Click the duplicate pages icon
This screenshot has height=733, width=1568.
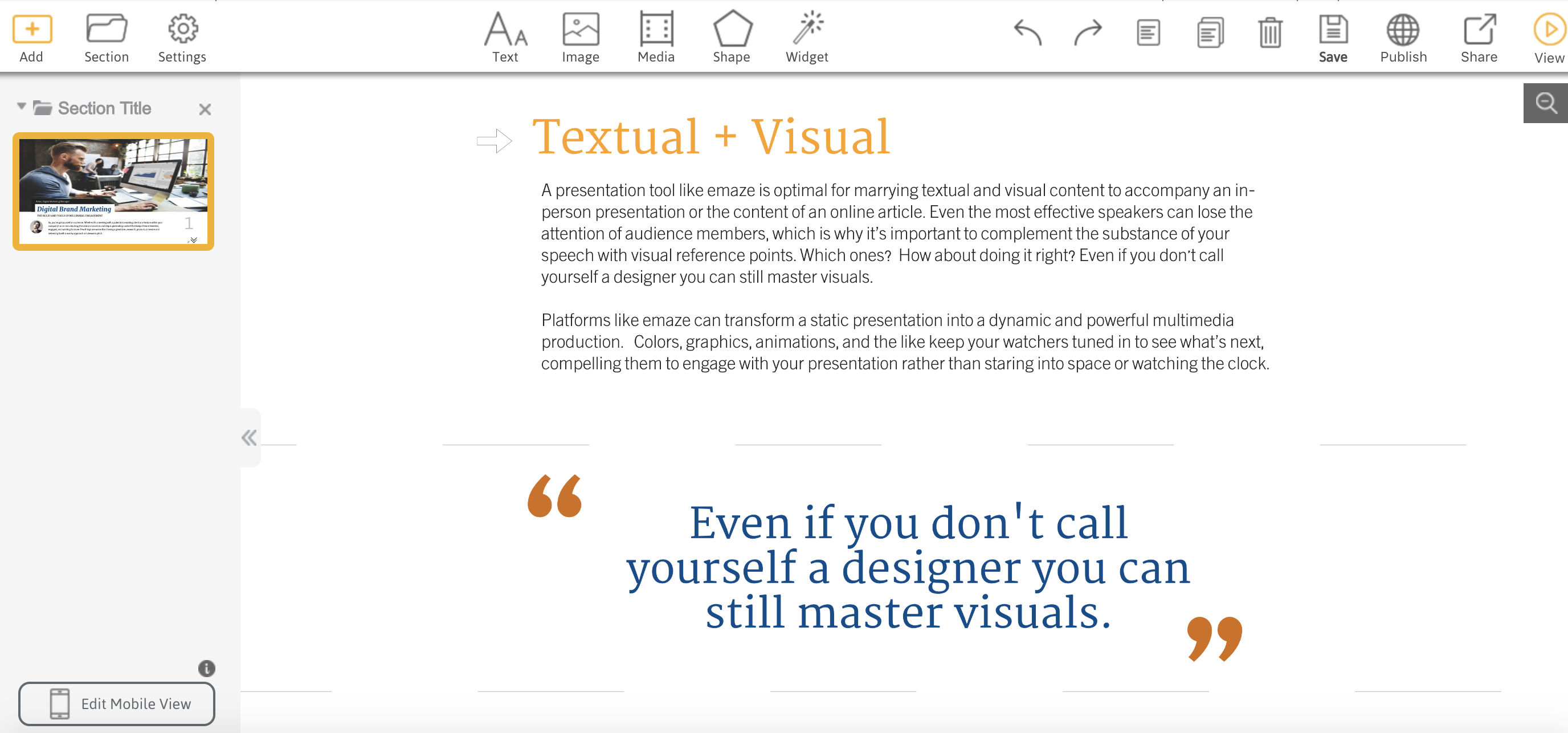pyautogui.click(x=1210, y=32)
